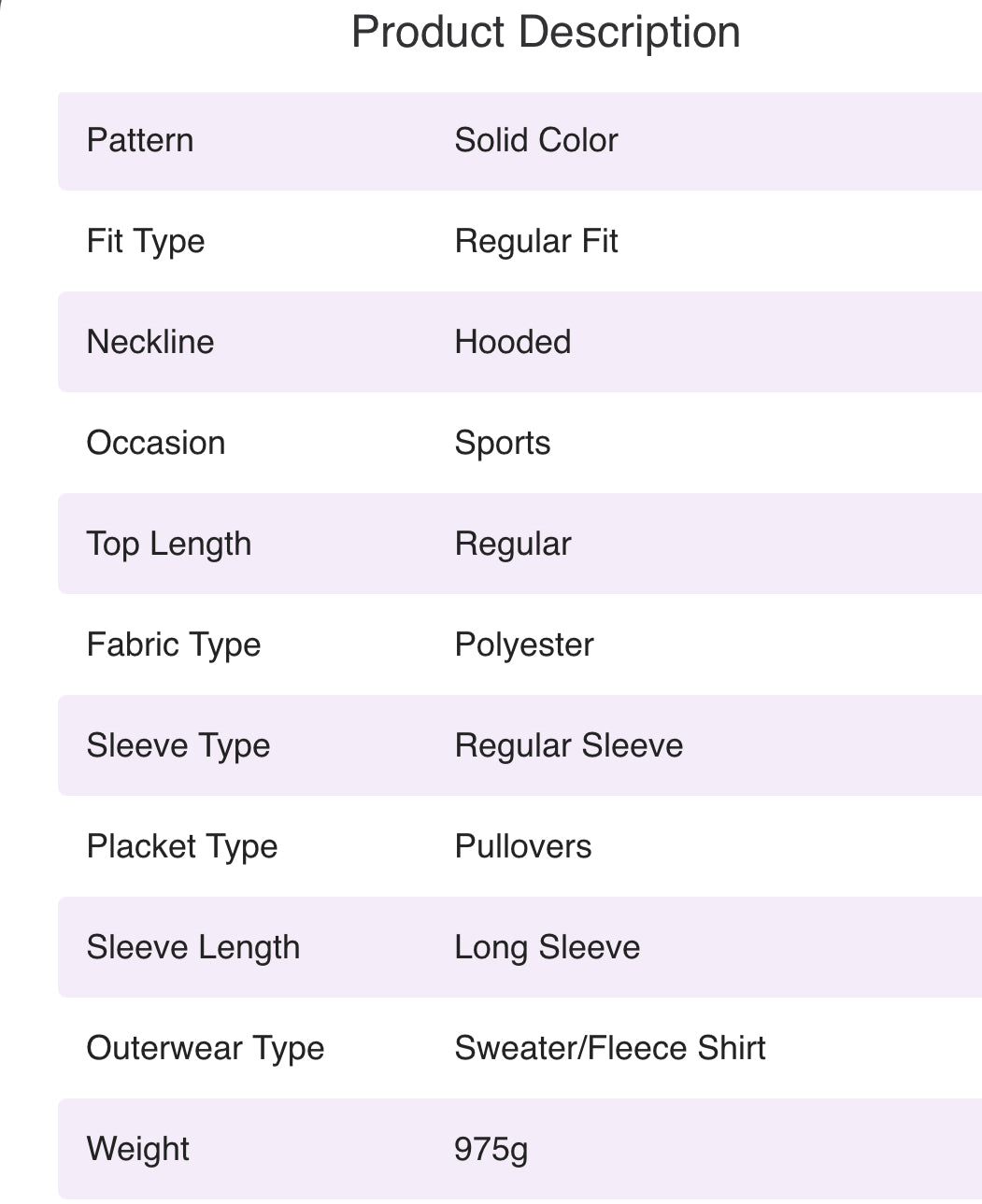Image resolution: width=982 pixels, height=1204 pixels.
Task: Click the Regular Sleeve value
Action: pyautogui.click(x=568, y=746)
